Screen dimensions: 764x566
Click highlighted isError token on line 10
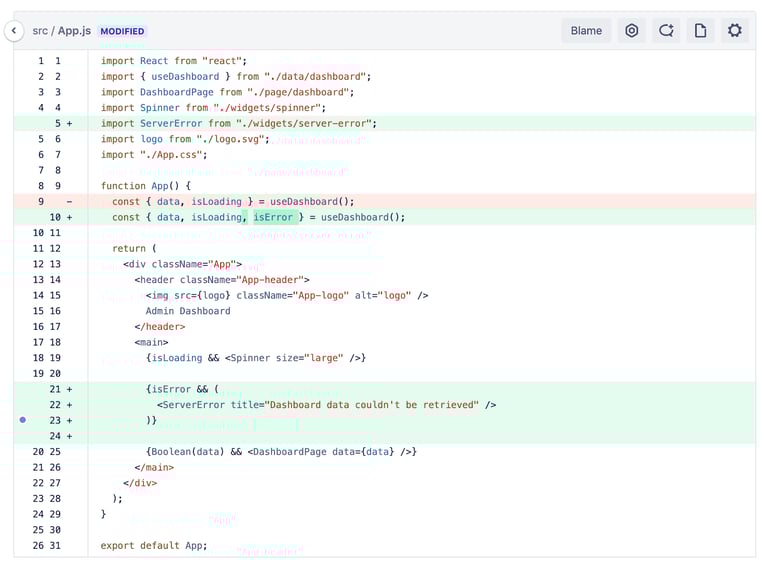tap(273, 217)
